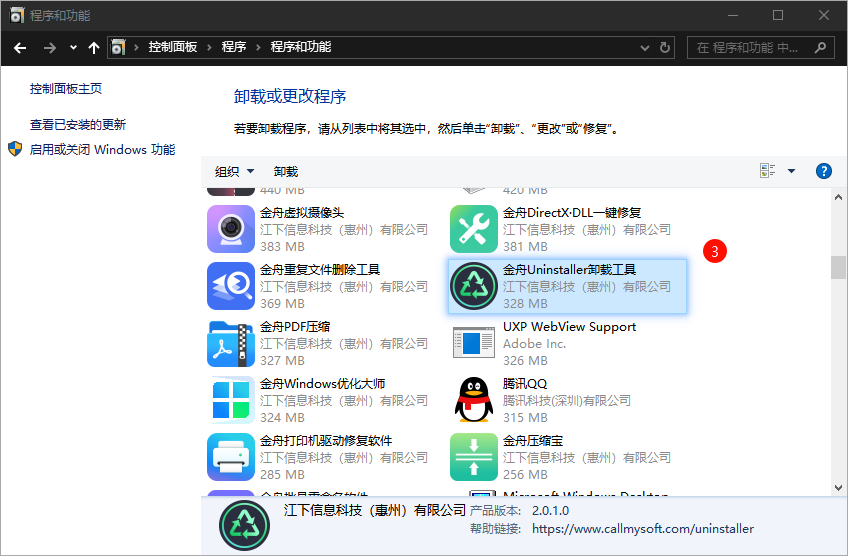Expand the chevron after 控制面板 breadcrumb
This screenshot has width=848, height=556.
[x=209, y=48]
